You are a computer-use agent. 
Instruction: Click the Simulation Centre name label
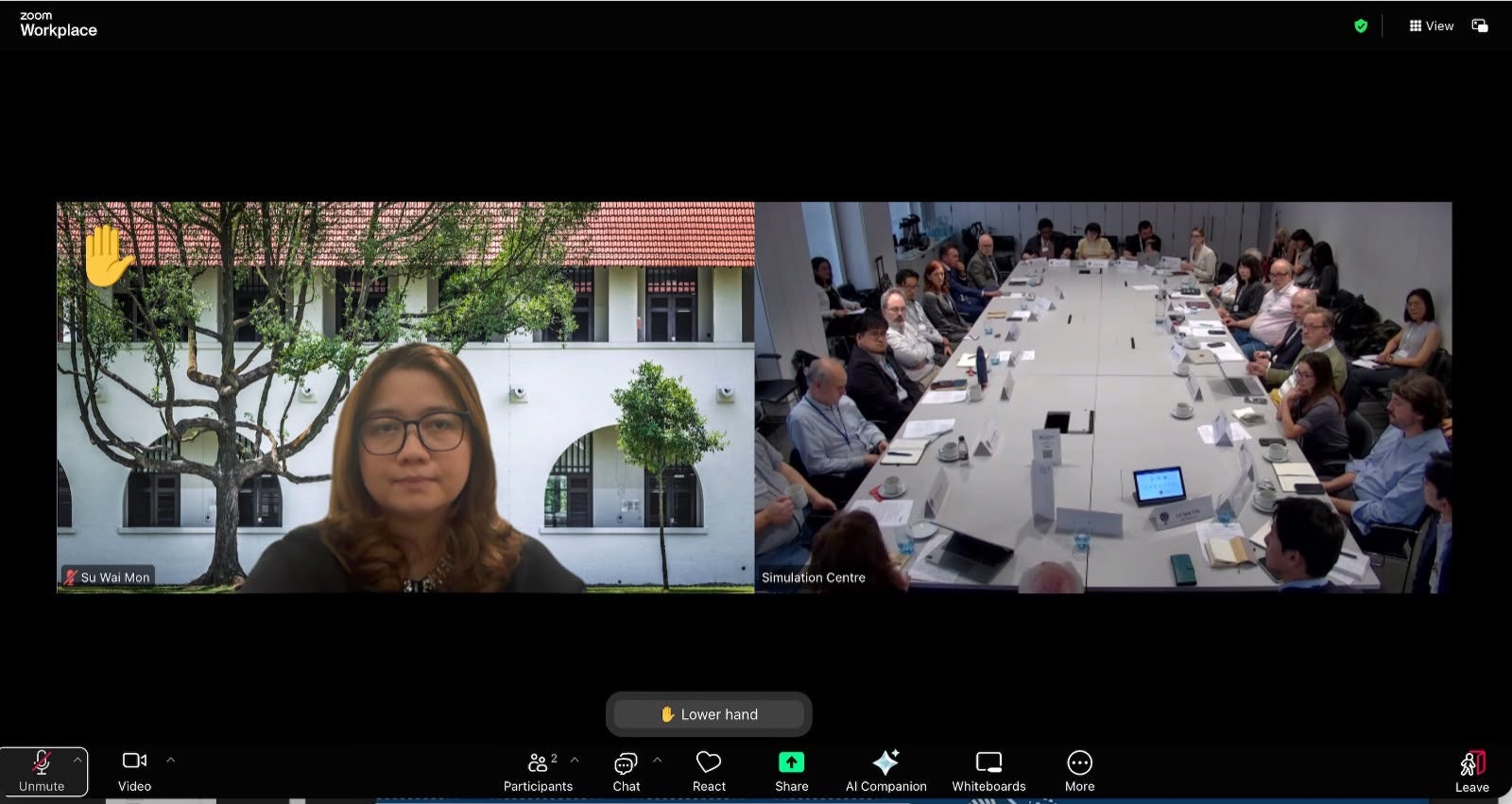coord(813,577)
